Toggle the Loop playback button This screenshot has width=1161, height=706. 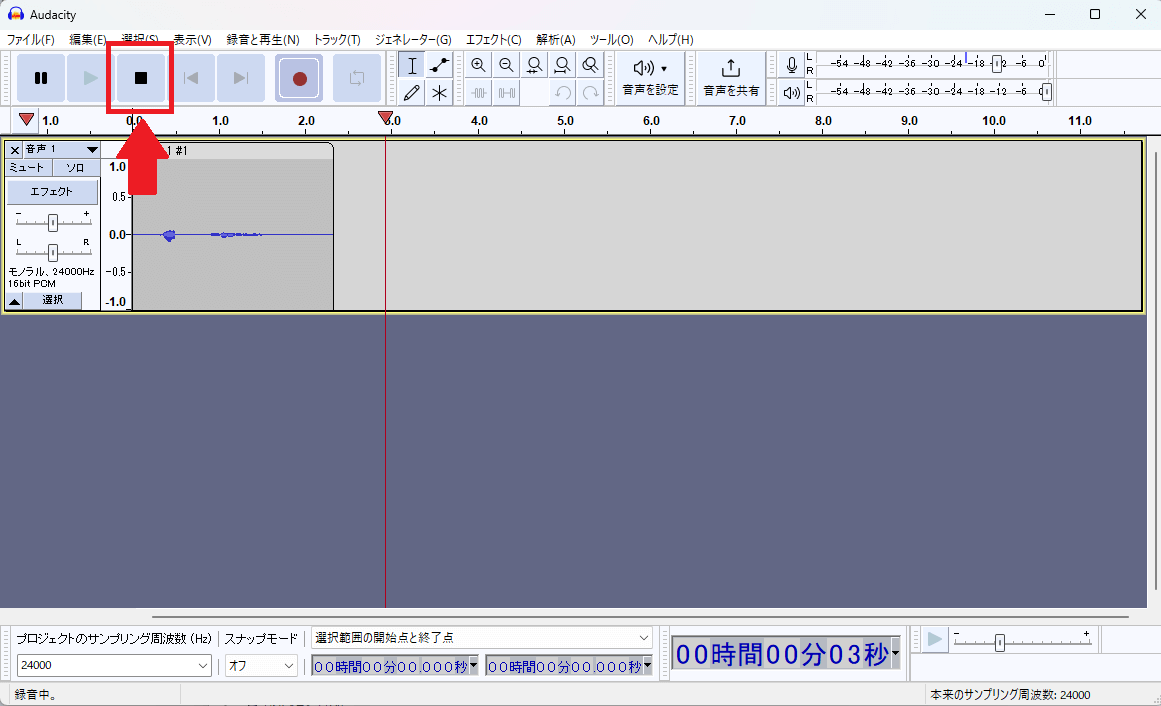(356, 78)
